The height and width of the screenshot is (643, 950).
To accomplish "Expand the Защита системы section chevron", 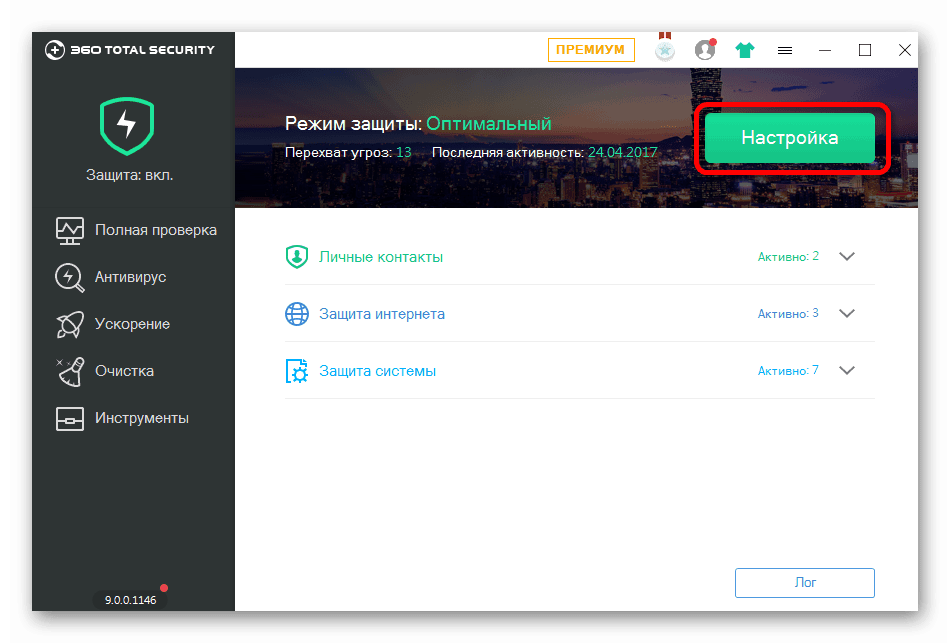I will pos(846,370).
